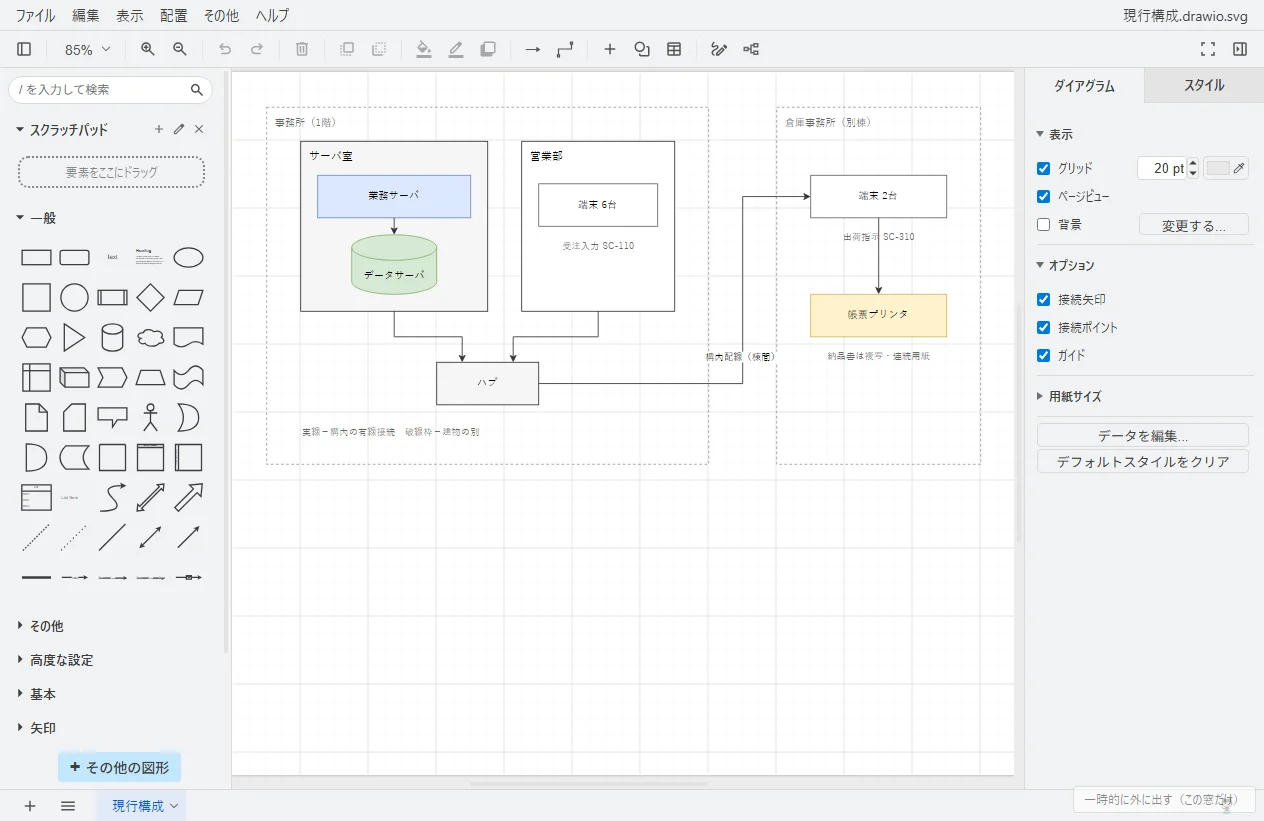
Task: Collapse the 一般 shapes section
Action: point(37,218)
